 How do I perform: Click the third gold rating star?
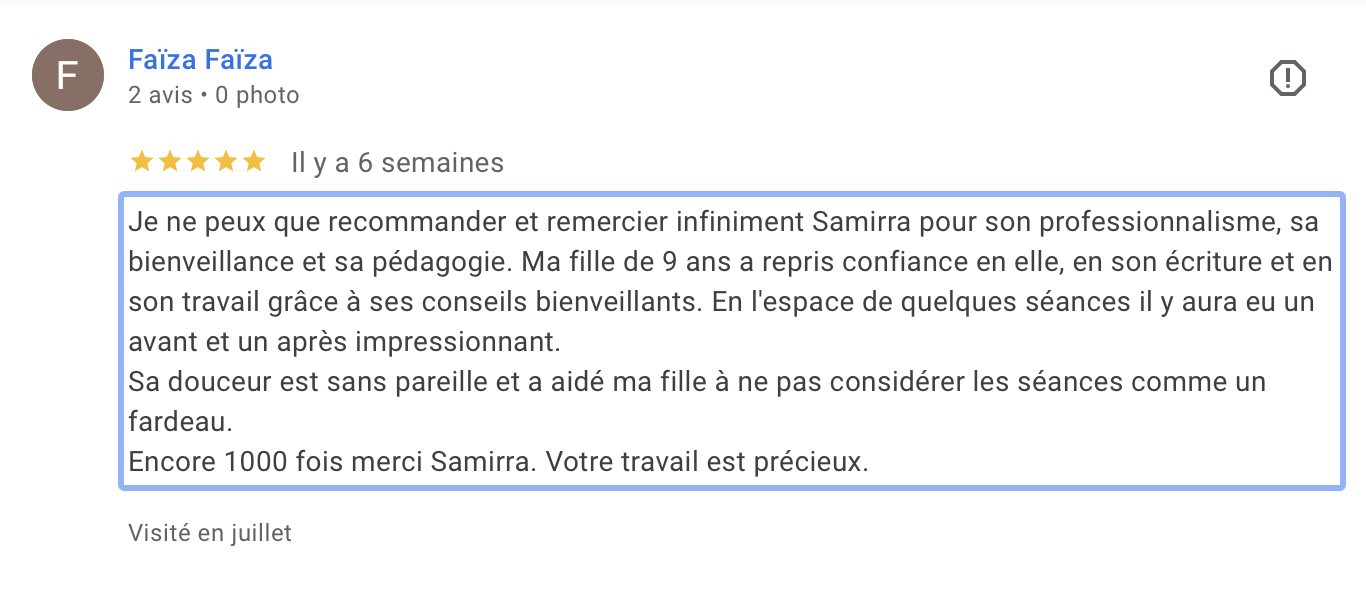tap(198, 161)
